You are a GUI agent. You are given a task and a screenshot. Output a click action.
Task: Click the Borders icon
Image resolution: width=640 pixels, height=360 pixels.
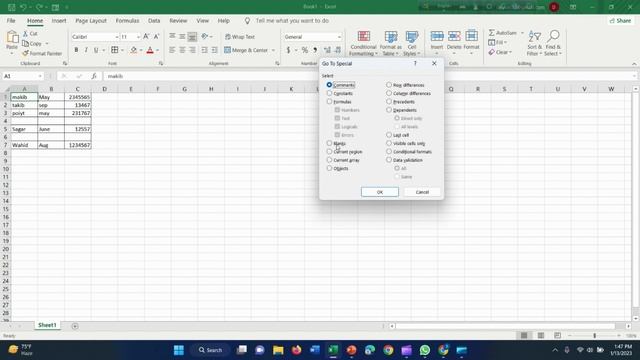pyautogui.click(x=115, y=50)
